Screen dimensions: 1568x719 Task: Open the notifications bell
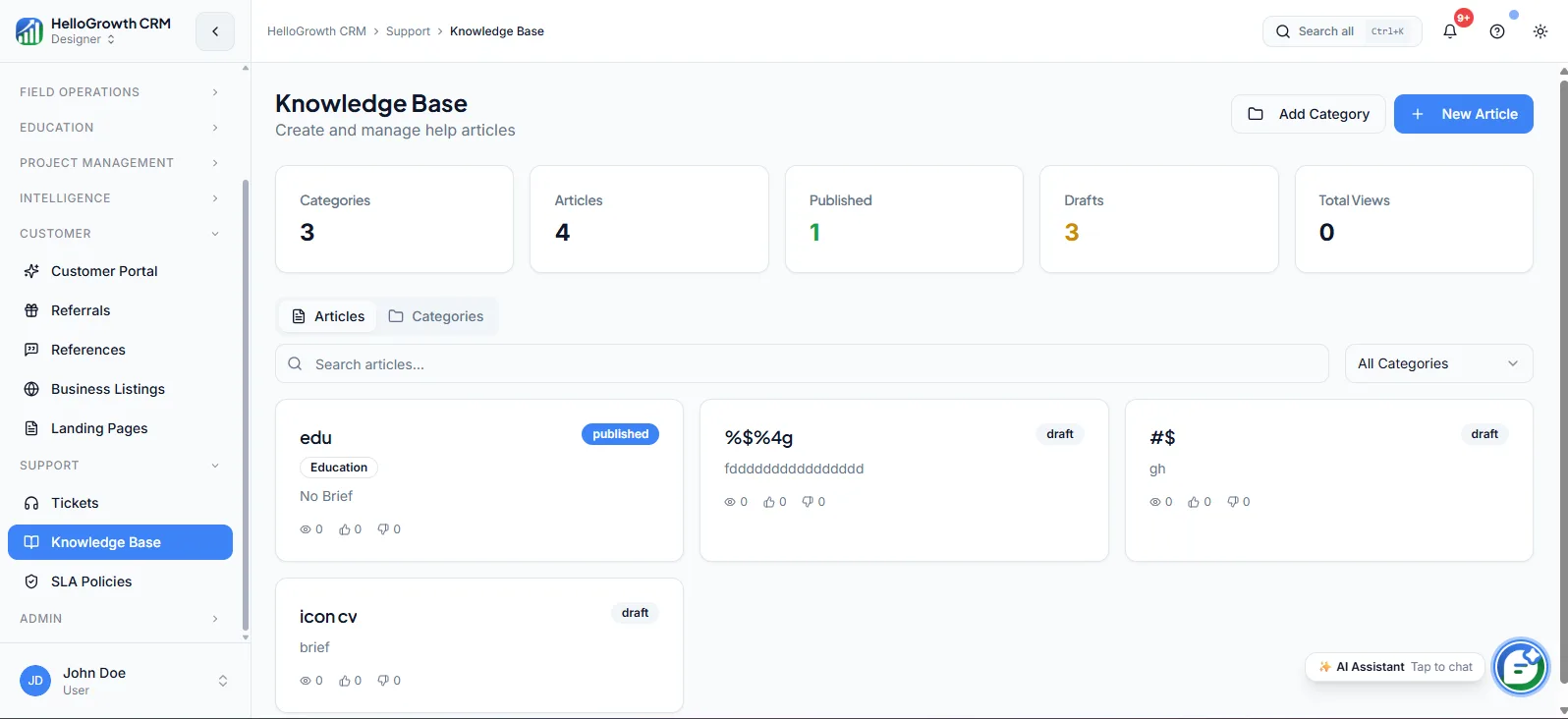pos(1450,31)
